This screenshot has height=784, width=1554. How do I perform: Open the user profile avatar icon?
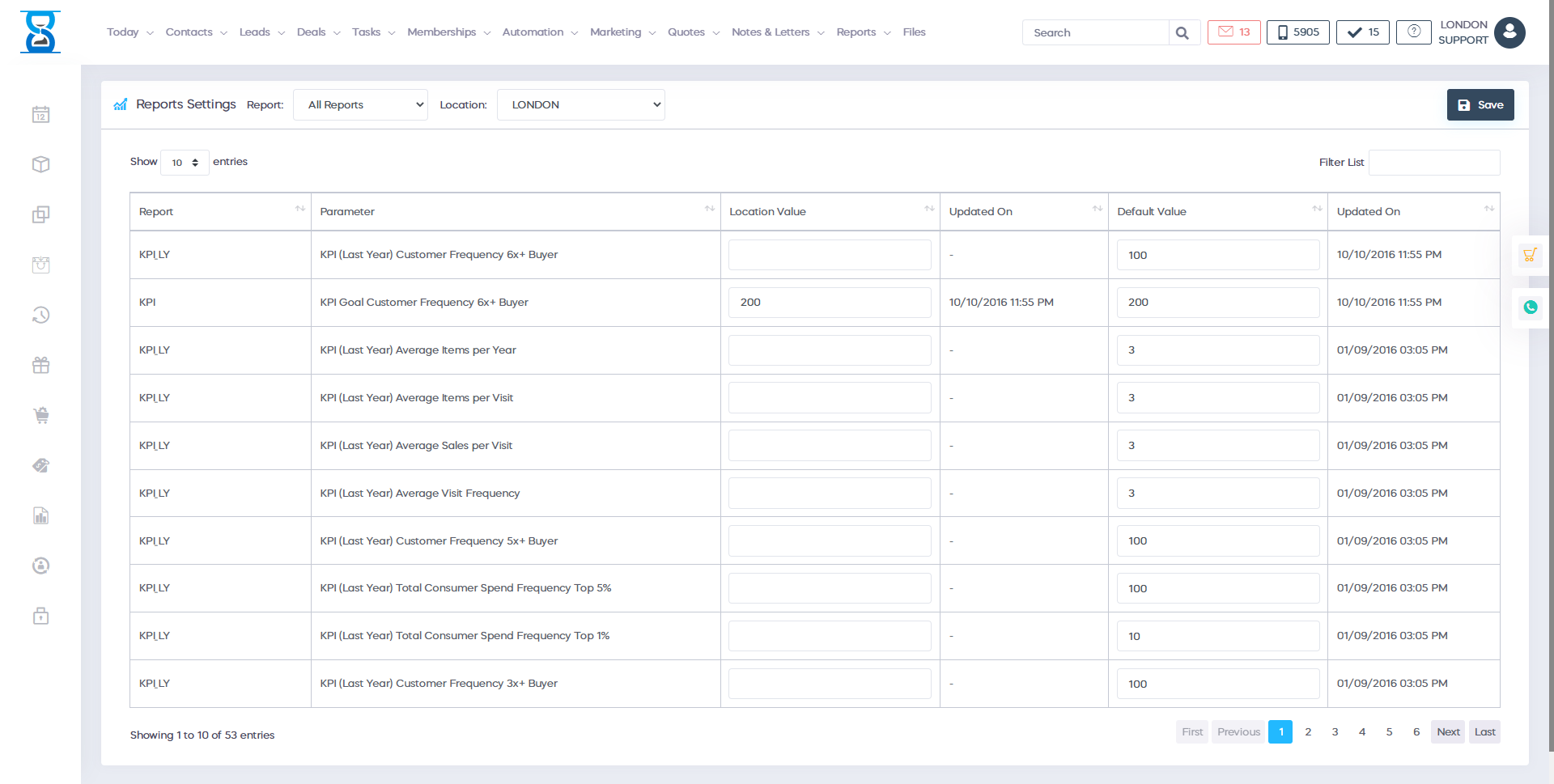coord(1509,33)
